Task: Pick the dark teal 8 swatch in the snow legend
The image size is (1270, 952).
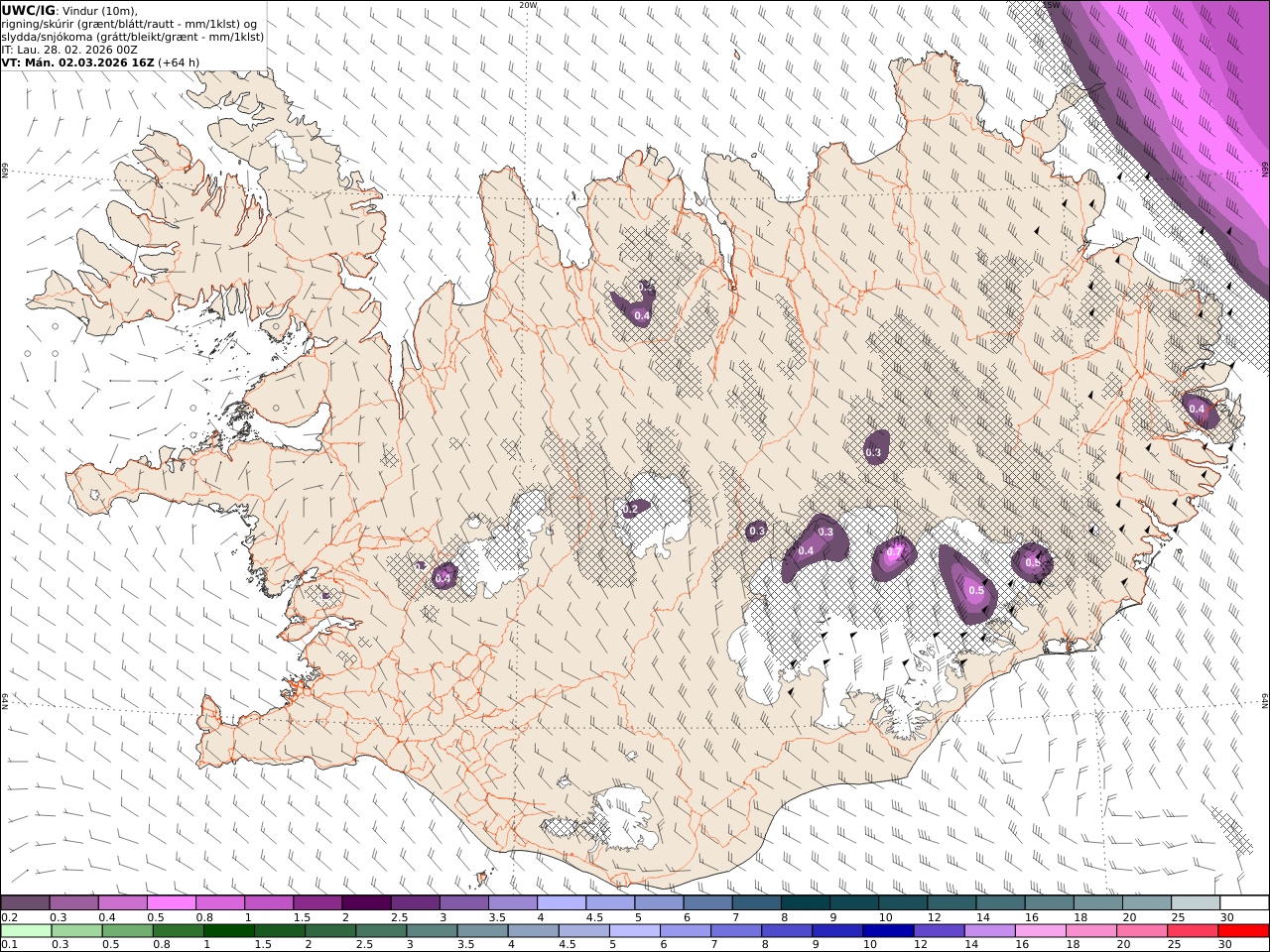Action: [x=805, y=903]
